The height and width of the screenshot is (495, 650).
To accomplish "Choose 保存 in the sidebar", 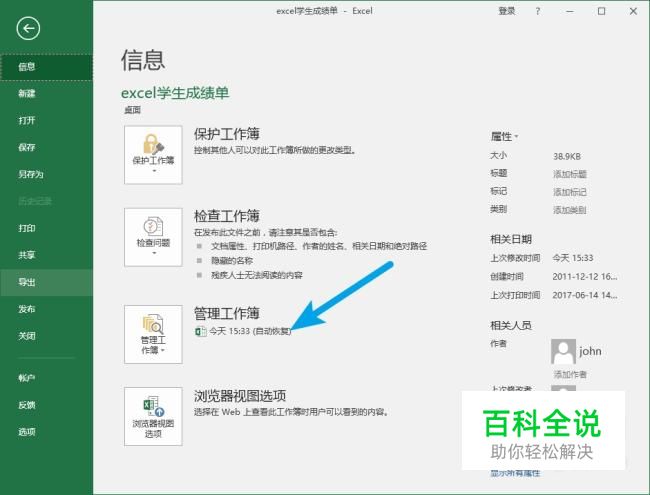I will point(46,148).
